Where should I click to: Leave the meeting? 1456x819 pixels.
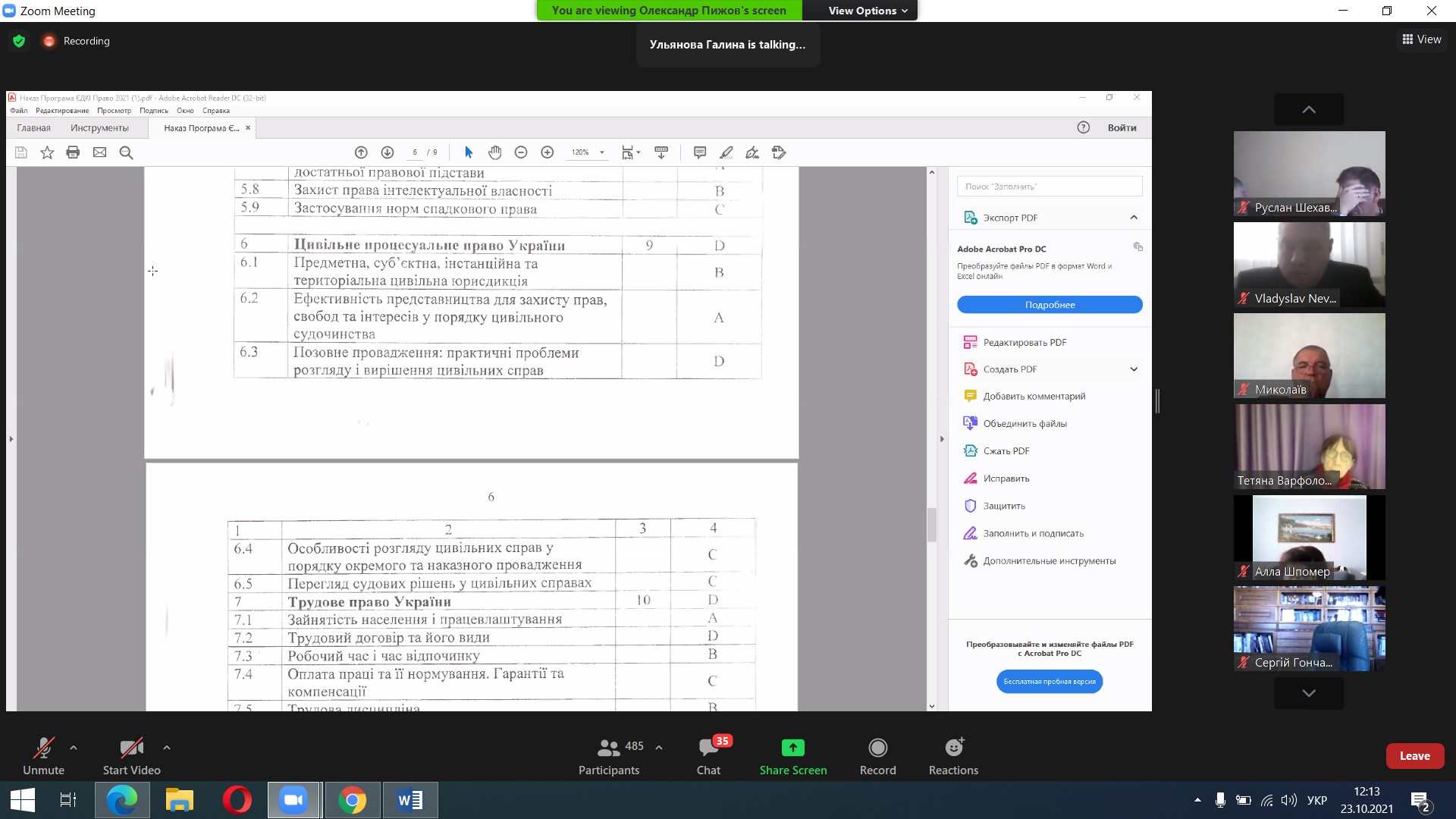coord(1414,756)
